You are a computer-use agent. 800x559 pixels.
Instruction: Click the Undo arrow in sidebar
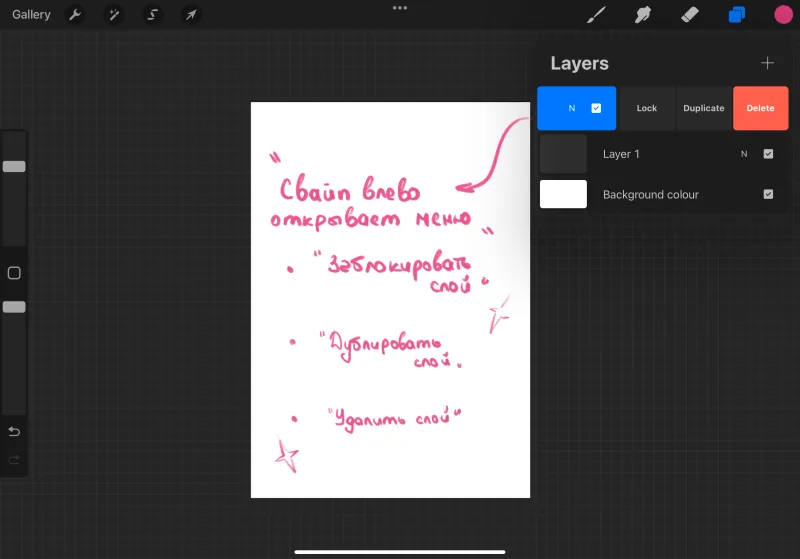tap(14, 431)
